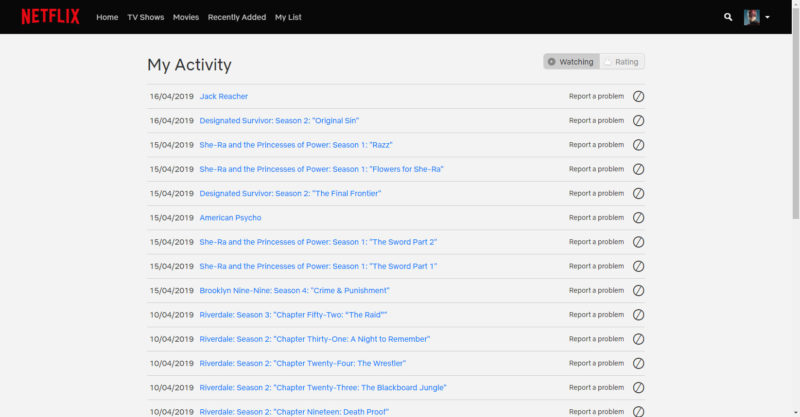Open the American Psycho title link
The image size is (800, 417).
point(230,217)
